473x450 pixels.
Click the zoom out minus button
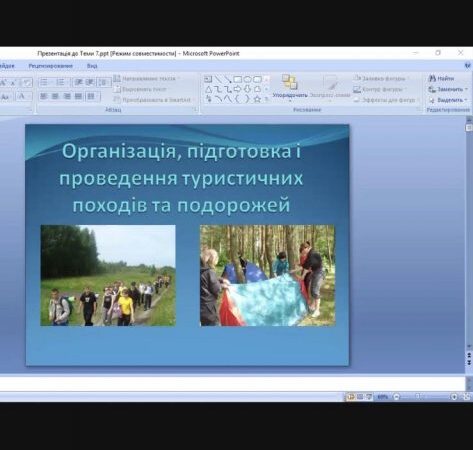[396, 397]
